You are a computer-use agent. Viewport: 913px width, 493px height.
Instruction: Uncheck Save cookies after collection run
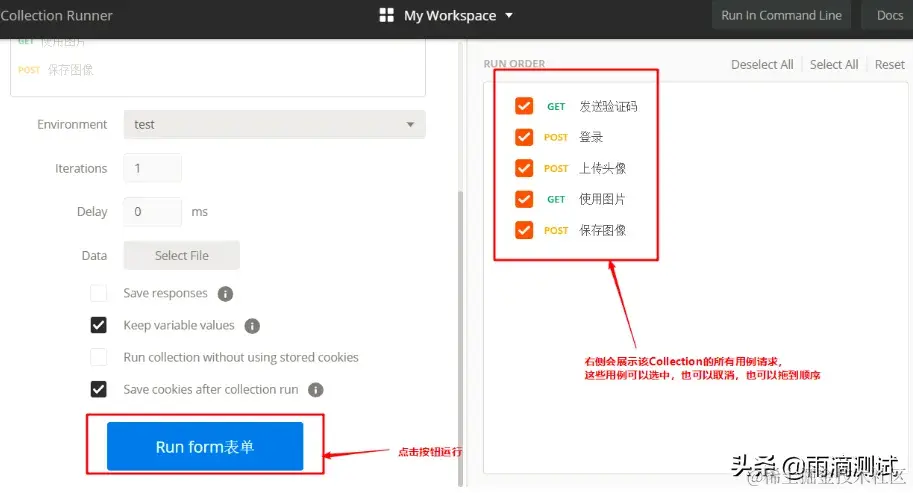coord(98,389)
